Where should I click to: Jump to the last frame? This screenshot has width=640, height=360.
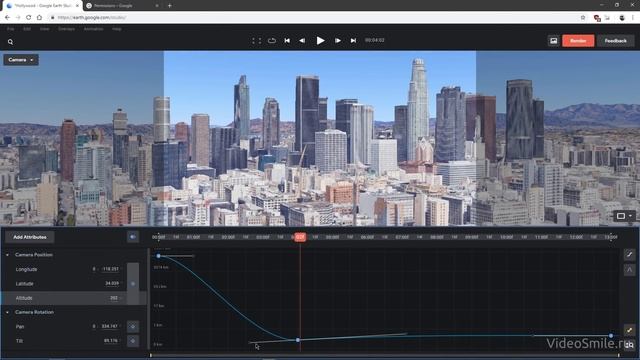353,41
